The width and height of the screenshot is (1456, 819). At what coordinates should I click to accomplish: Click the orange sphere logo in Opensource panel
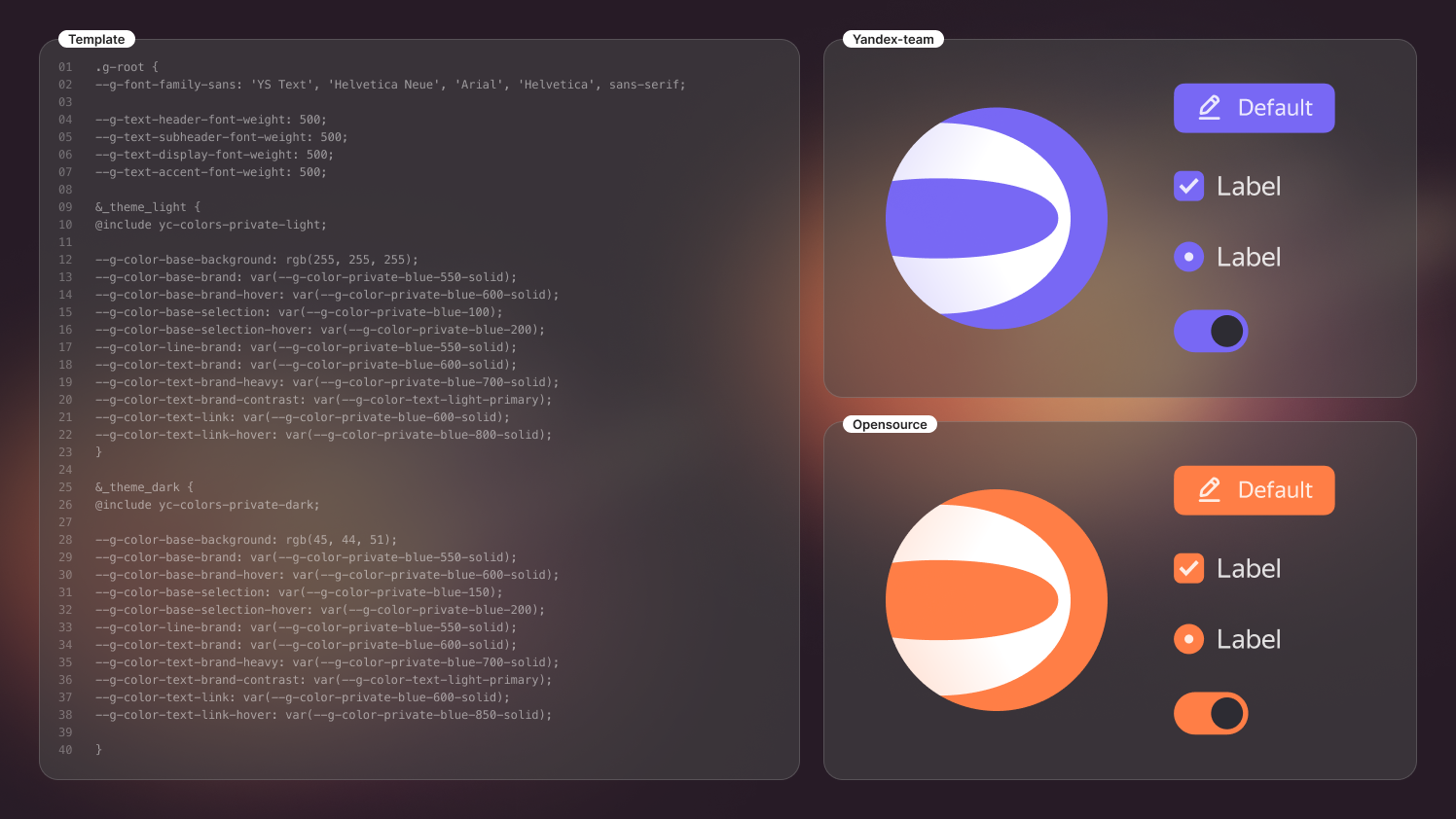click(996, 600)
